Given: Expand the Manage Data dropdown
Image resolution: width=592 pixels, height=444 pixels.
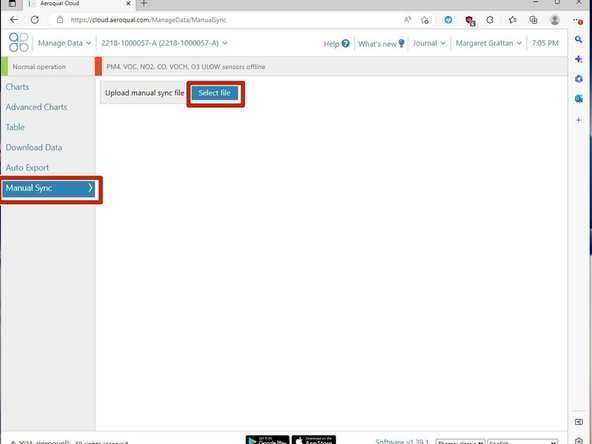Looking at the screenshot, I should tap(65, 43).
